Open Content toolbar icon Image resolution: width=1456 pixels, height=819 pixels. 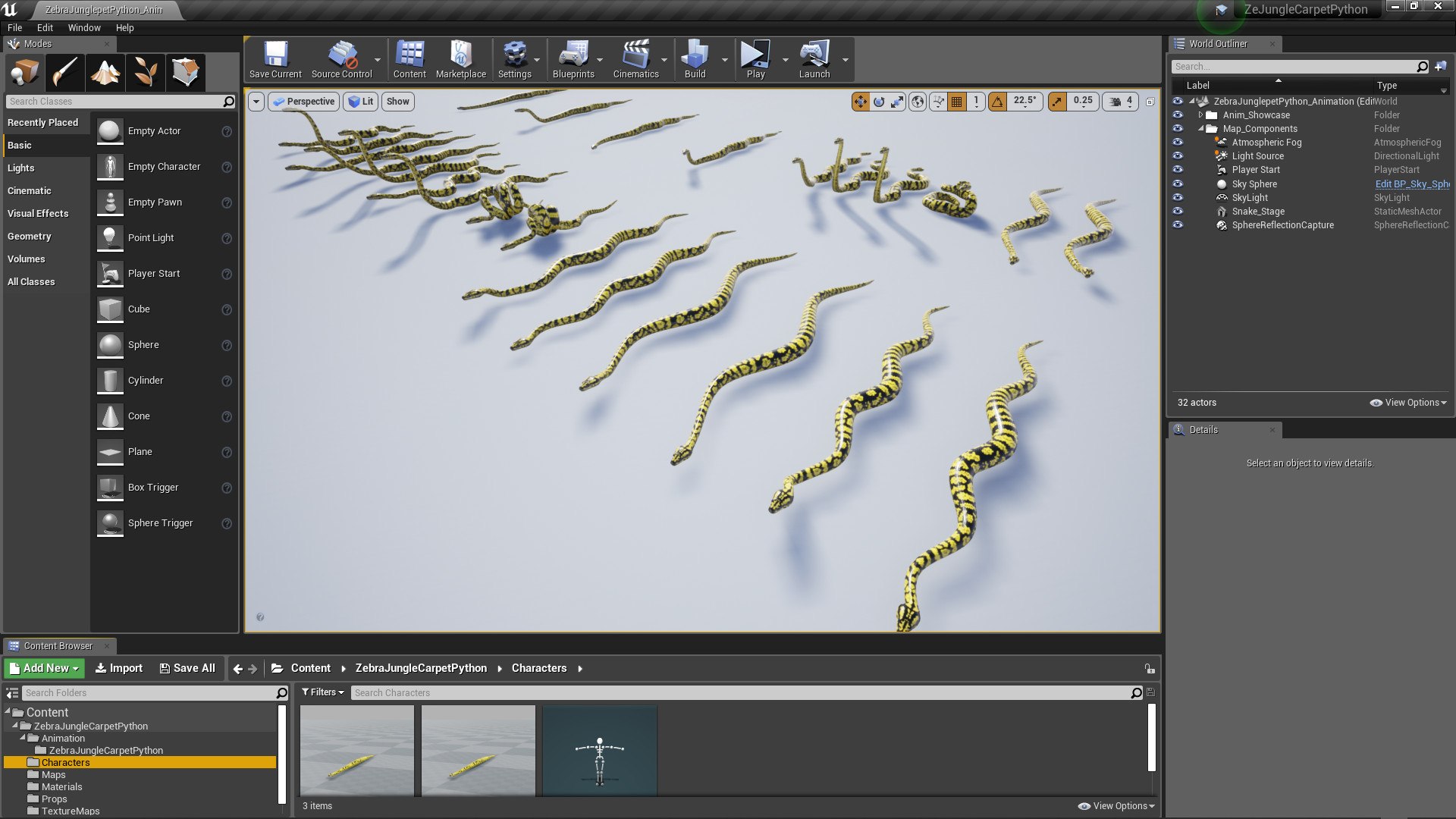coord(409,60)
